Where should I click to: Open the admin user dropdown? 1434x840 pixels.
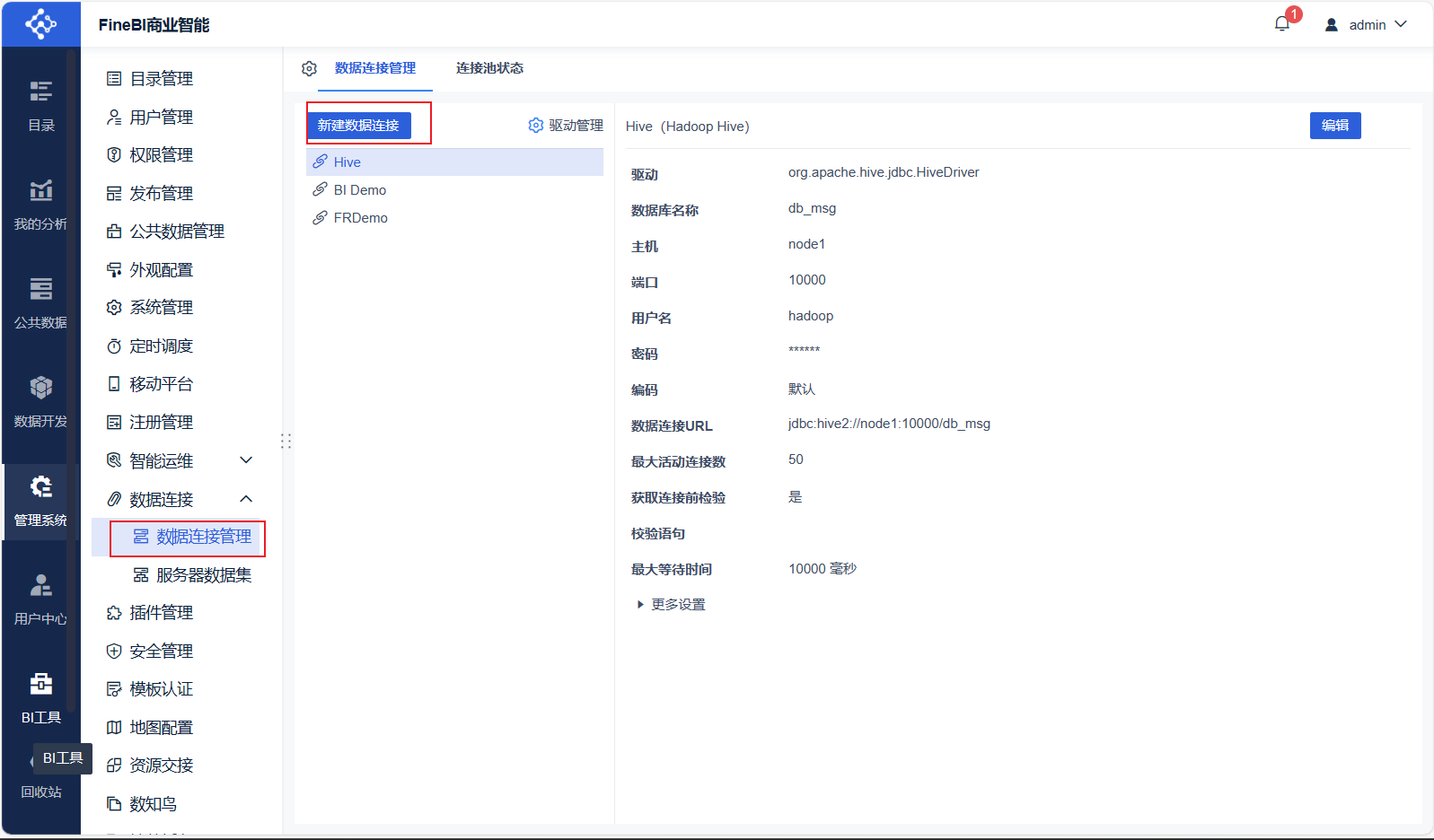tap(1366, 25)
